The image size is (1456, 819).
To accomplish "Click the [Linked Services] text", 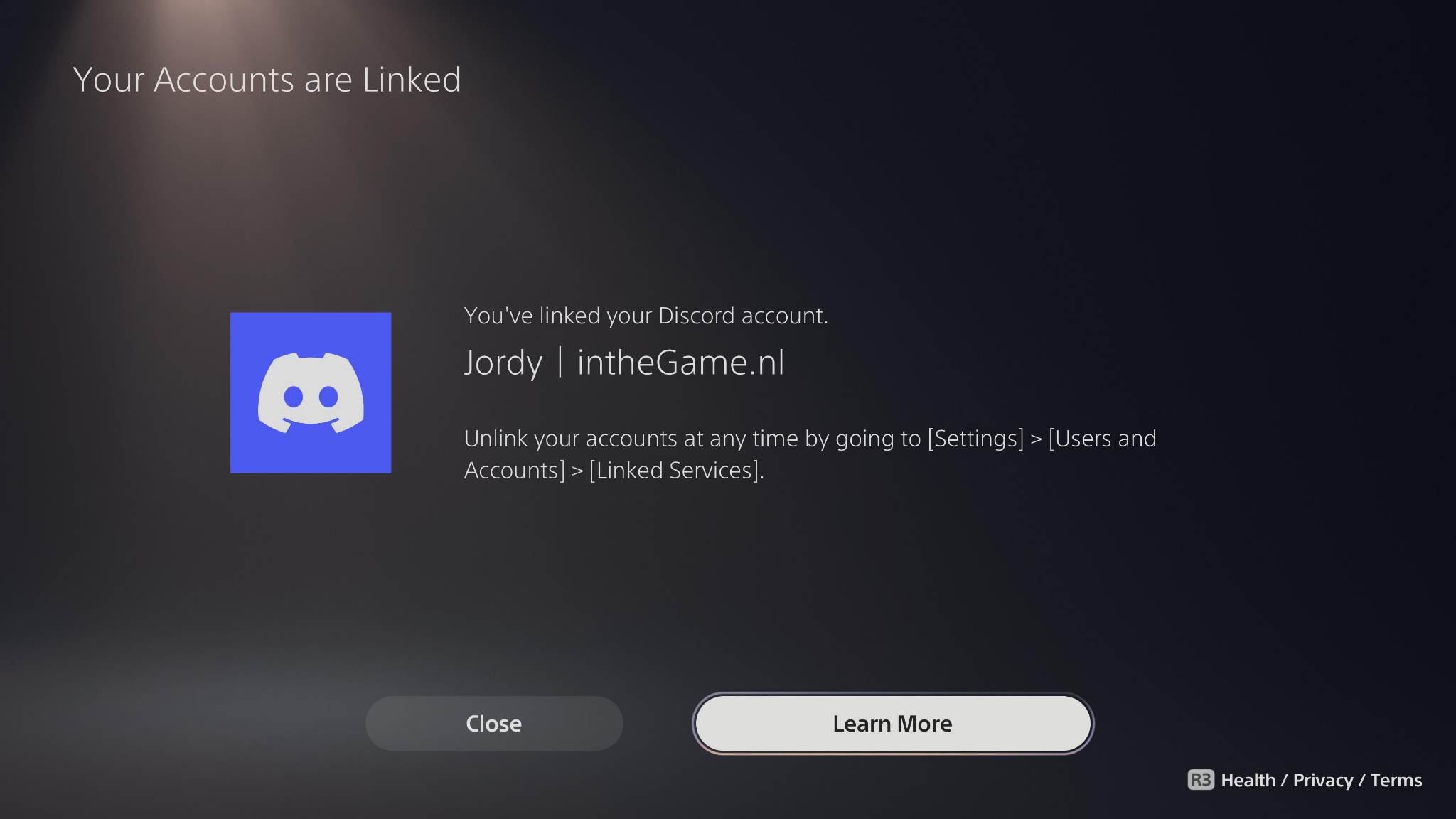I will (x=675, y=471).
